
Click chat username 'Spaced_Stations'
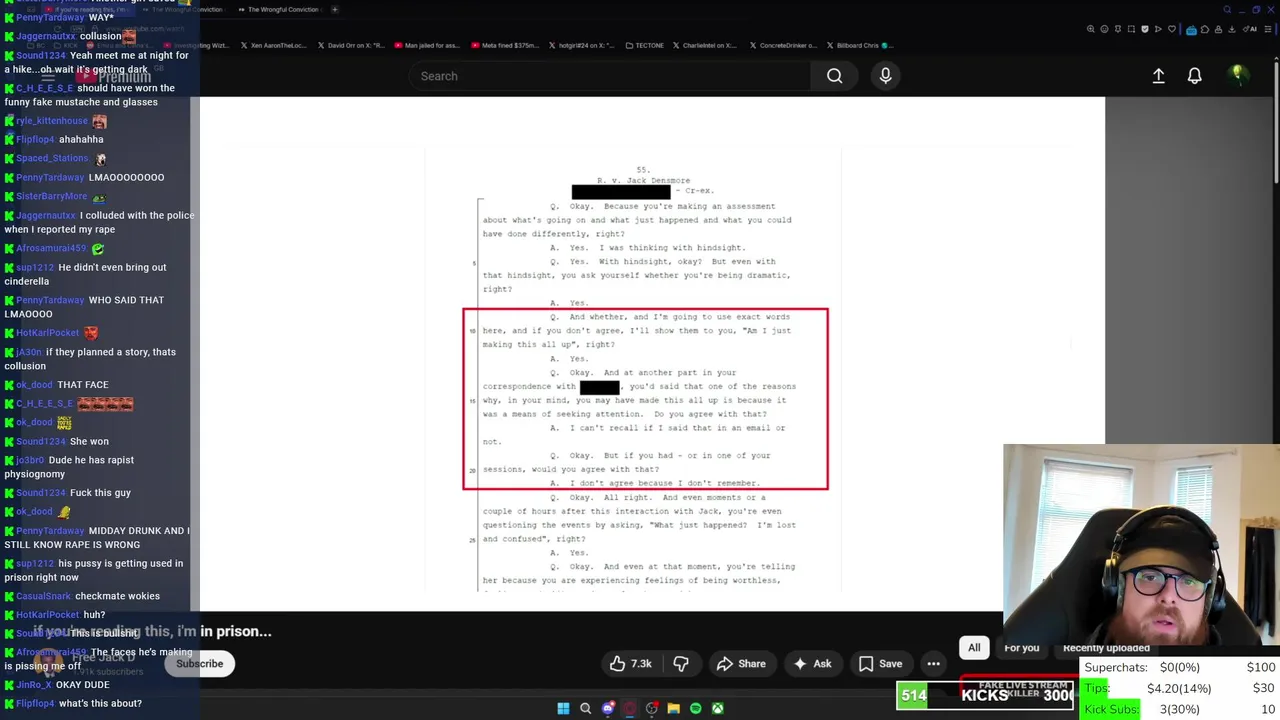coord(52,158)
